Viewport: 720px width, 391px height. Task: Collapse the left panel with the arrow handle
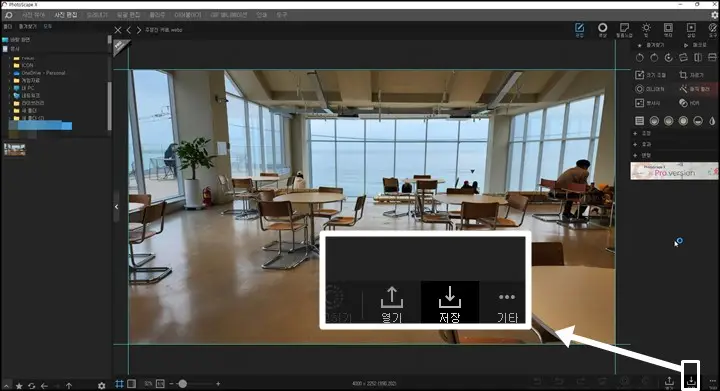point(116,207)
